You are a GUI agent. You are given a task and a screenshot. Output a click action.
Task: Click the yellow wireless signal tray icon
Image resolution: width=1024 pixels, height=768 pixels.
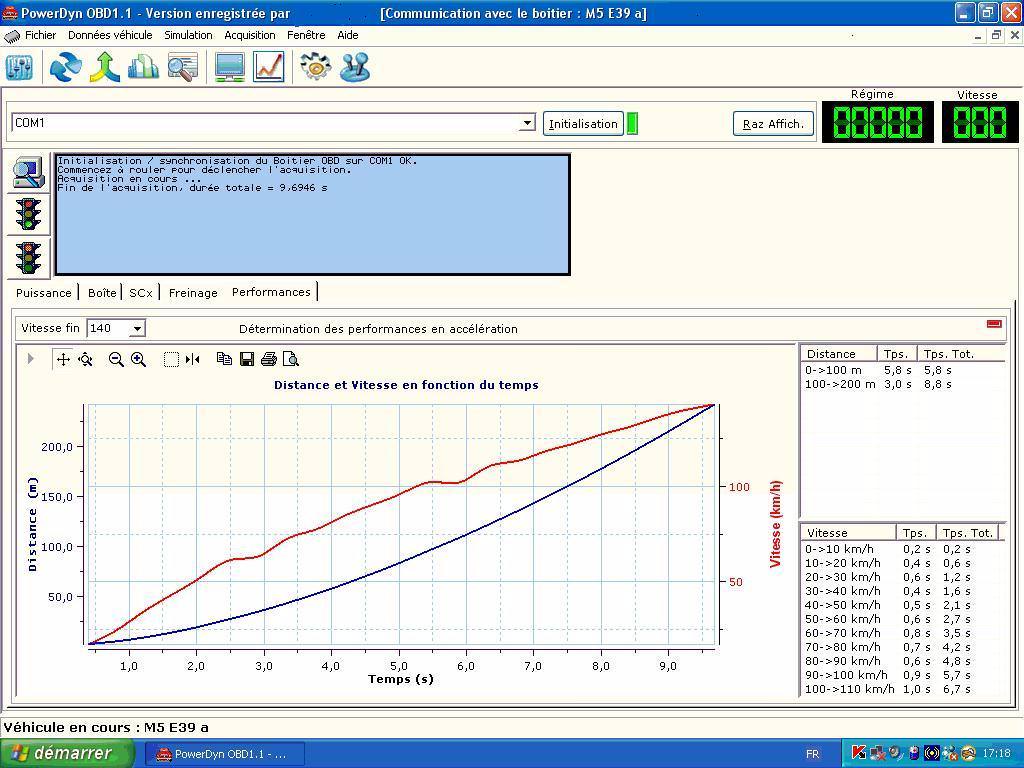pyautogui.click(x=932, y=754)
